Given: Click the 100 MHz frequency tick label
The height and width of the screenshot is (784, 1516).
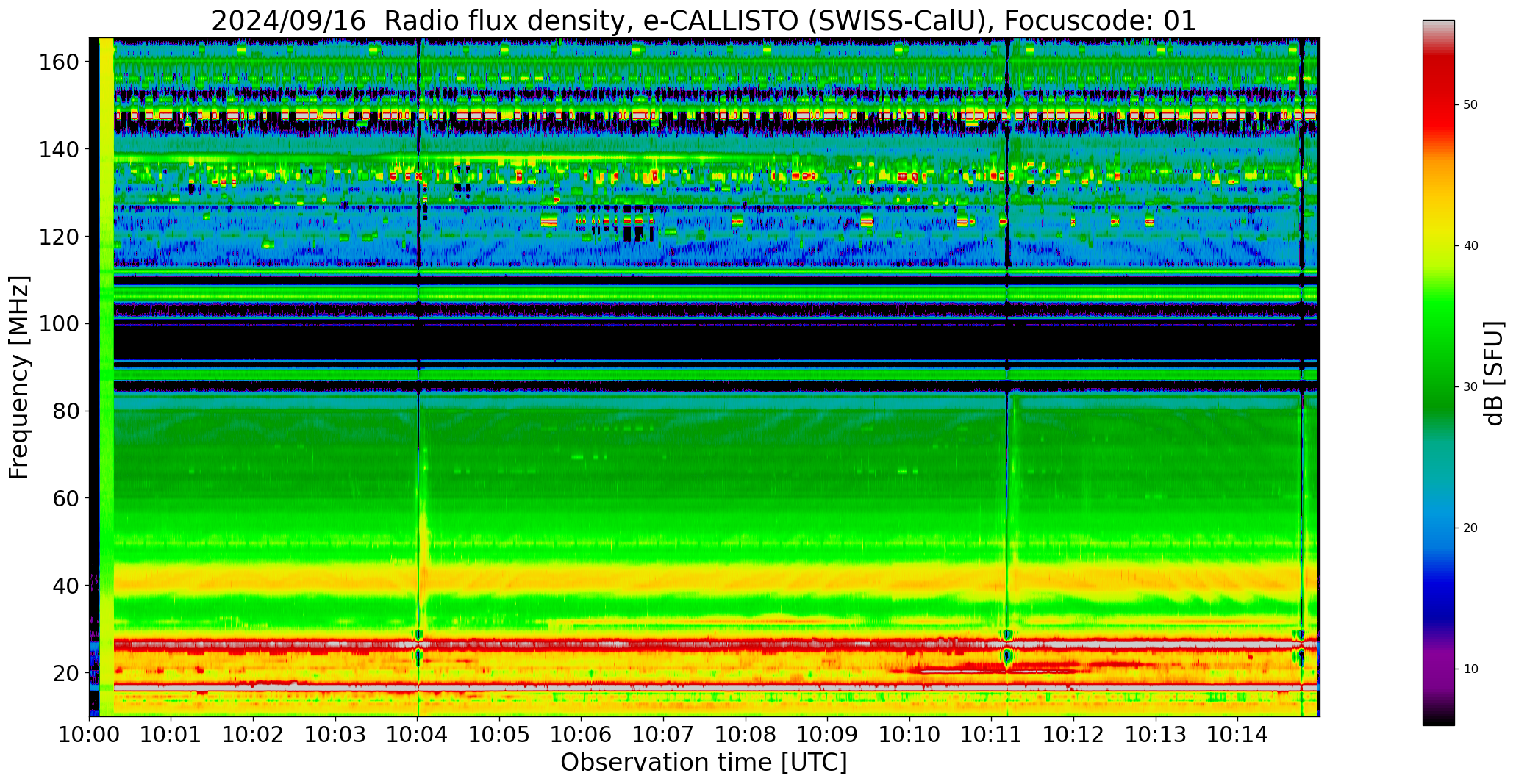Looking at the screenshot, I should 60,324.
